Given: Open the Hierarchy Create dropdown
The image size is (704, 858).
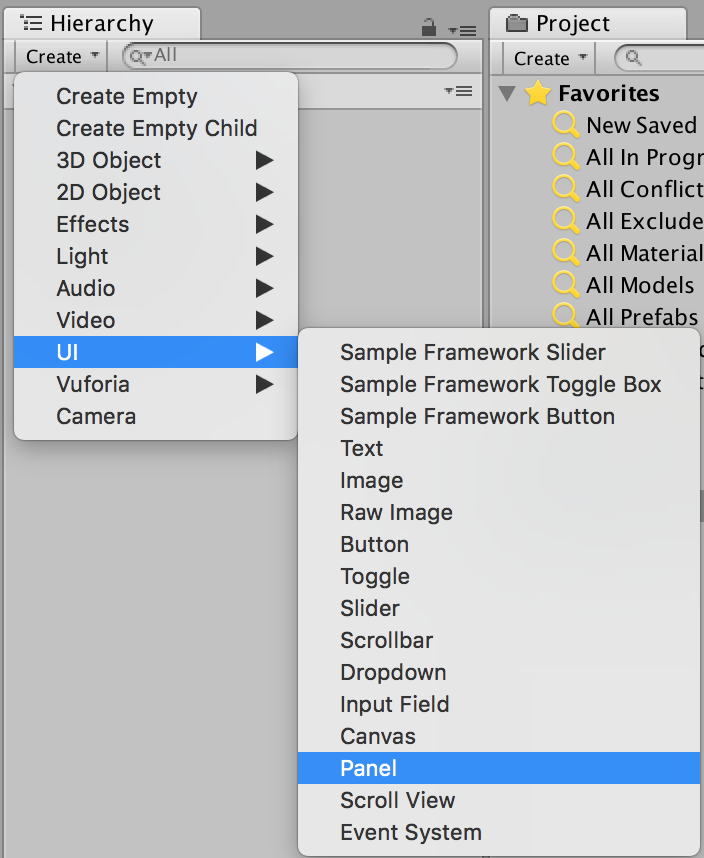Looking at the screenshot, I should pos(62,57).
